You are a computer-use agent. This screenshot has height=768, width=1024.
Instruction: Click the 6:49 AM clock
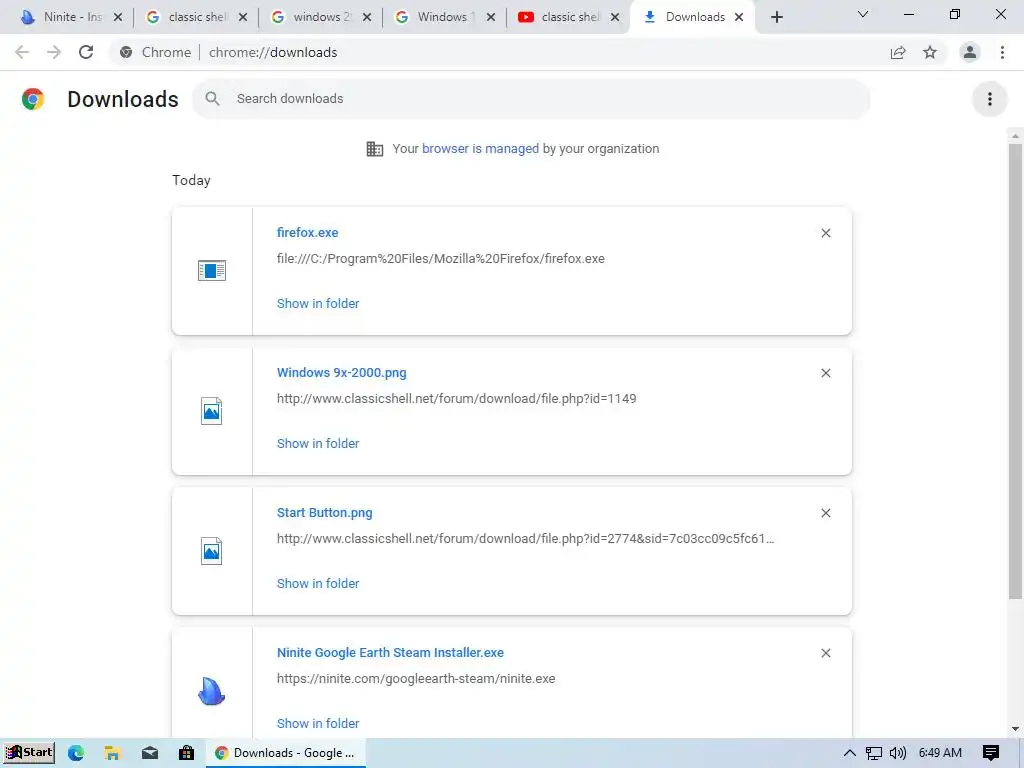point(940,753)
